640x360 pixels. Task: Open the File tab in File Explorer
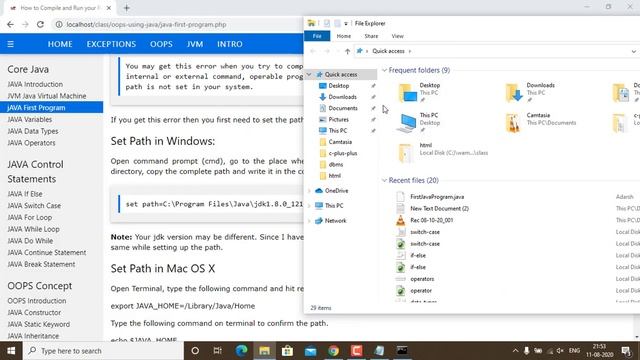[317, 36]
